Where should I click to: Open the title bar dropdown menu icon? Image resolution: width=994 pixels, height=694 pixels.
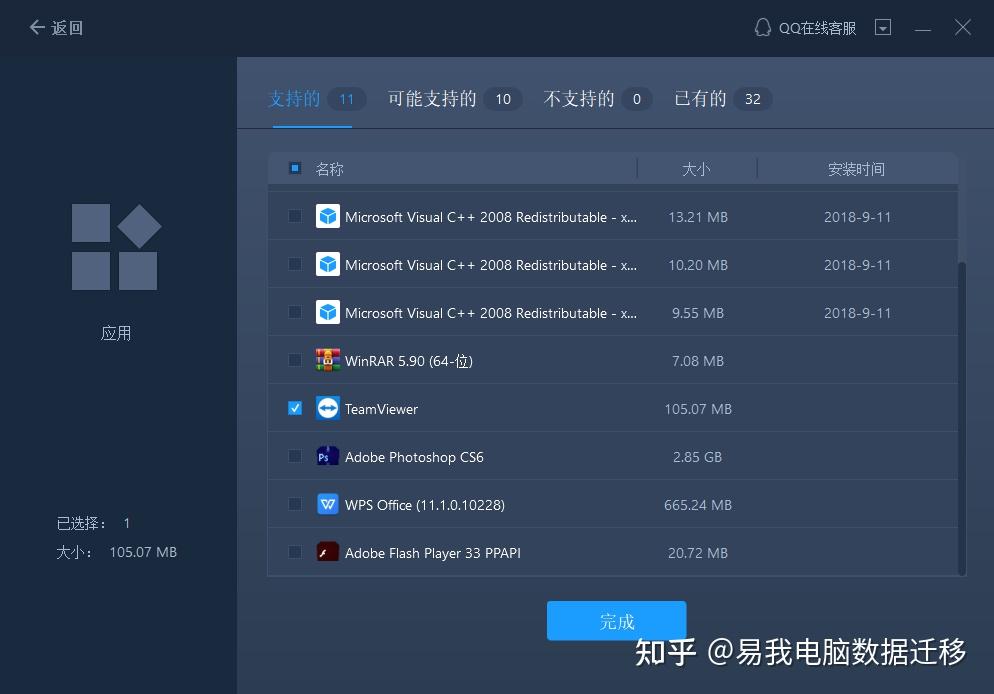tap(882, 27)
